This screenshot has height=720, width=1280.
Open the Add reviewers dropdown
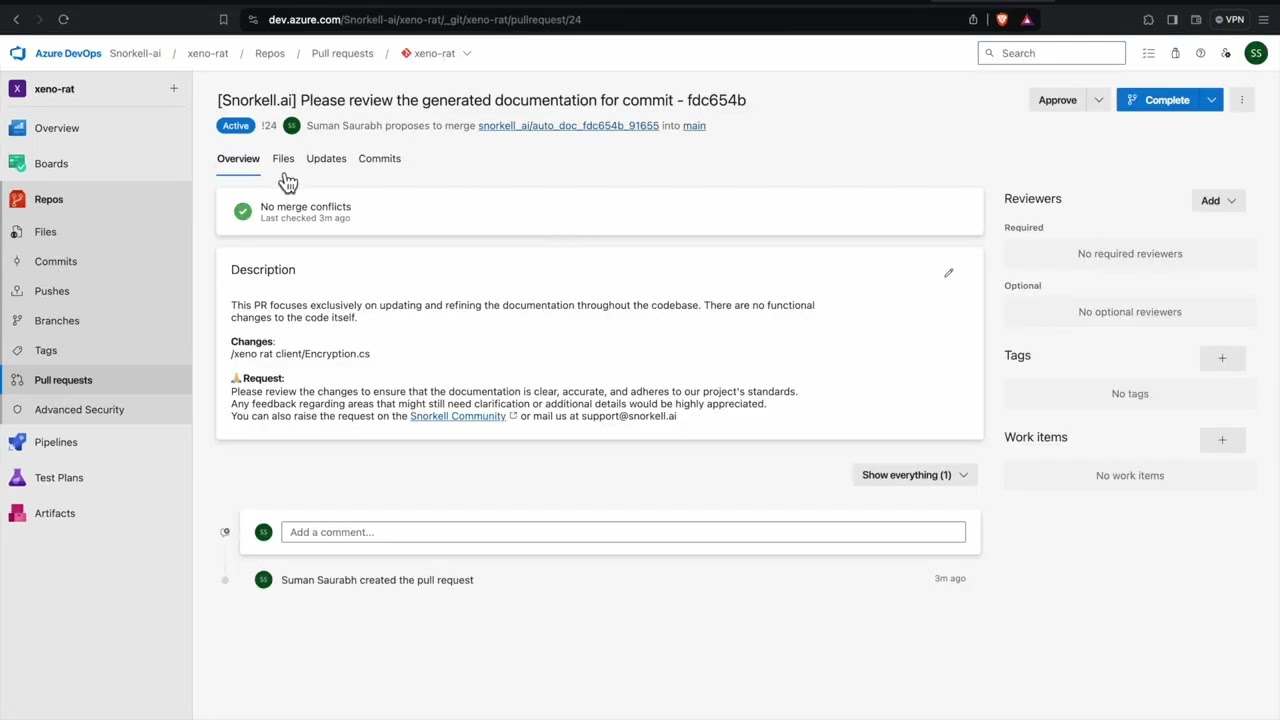pos(1219,201)
